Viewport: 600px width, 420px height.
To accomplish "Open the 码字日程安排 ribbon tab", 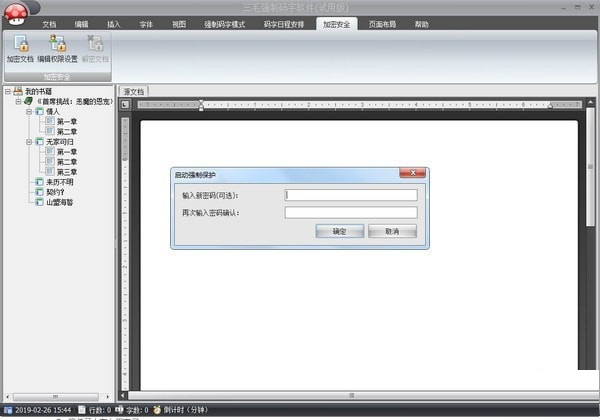I will 284,24.
